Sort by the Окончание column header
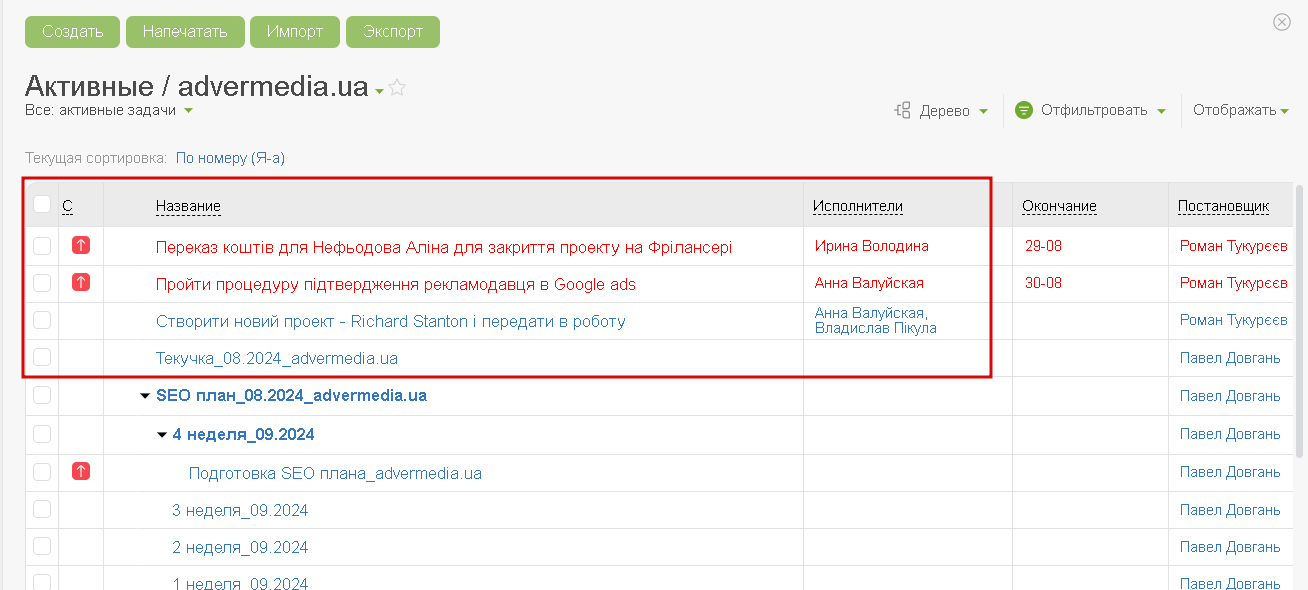The width and height of the screenshot is (1308, 590). coord(1059,206)
